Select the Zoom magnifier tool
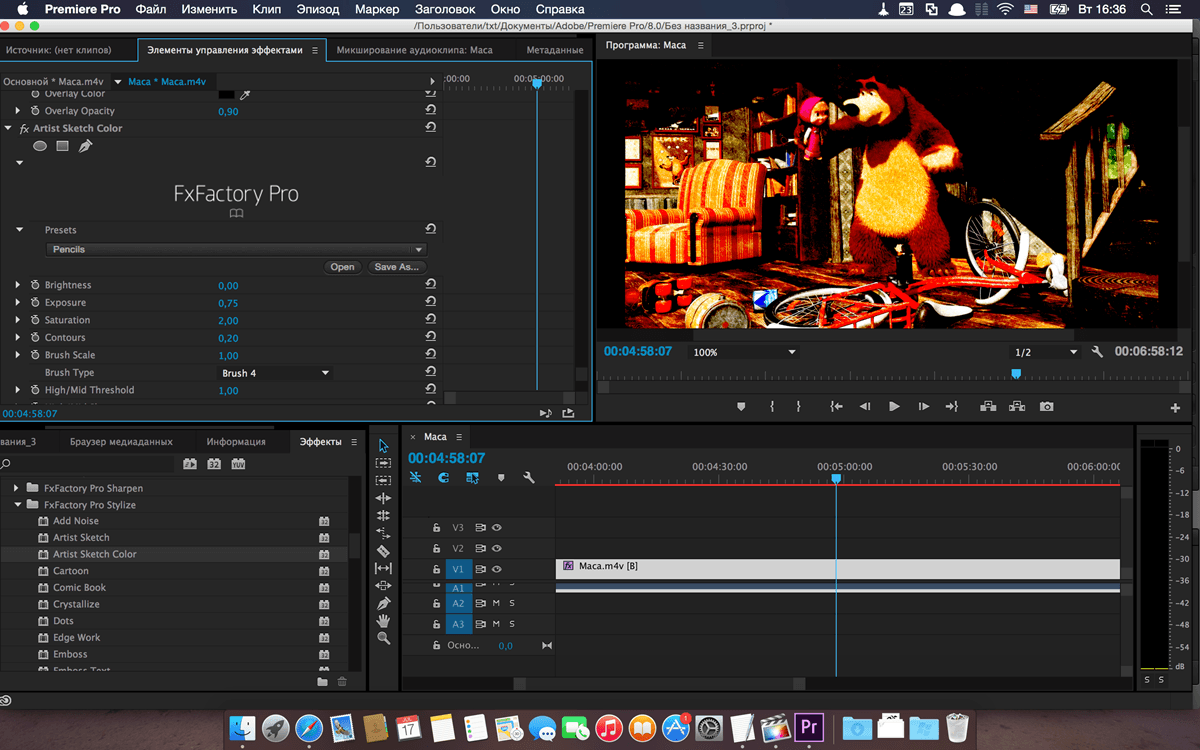The width and height of the screenshot is (1200, 750). click(x=384, y=638)
